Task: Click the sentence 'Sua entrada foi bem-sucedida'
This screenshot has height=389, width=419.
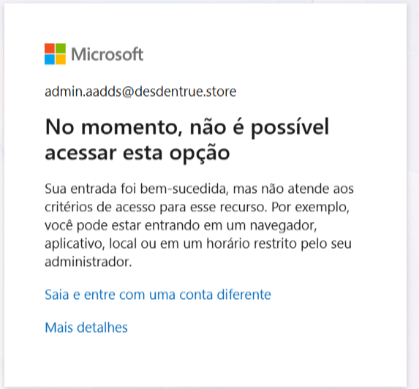Action: 135,189
